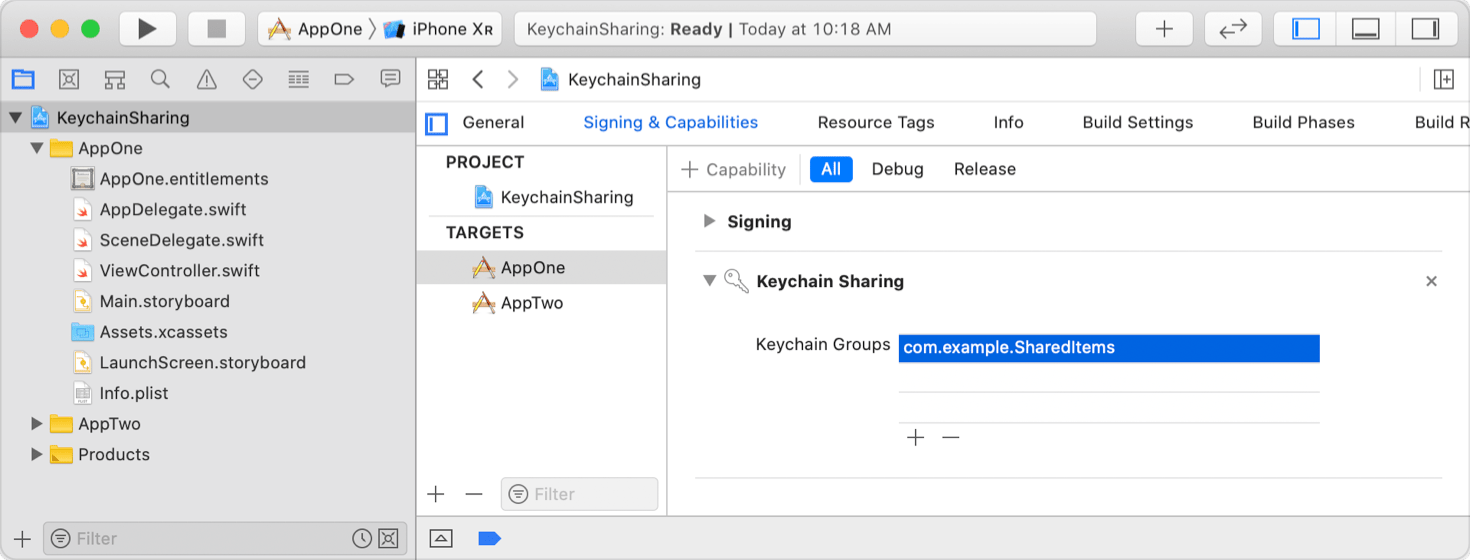The width and height of the screenshot is (1470, 560).
Task: Collapse the KeychainSharing project root
Action: click(x=15, y=118)
